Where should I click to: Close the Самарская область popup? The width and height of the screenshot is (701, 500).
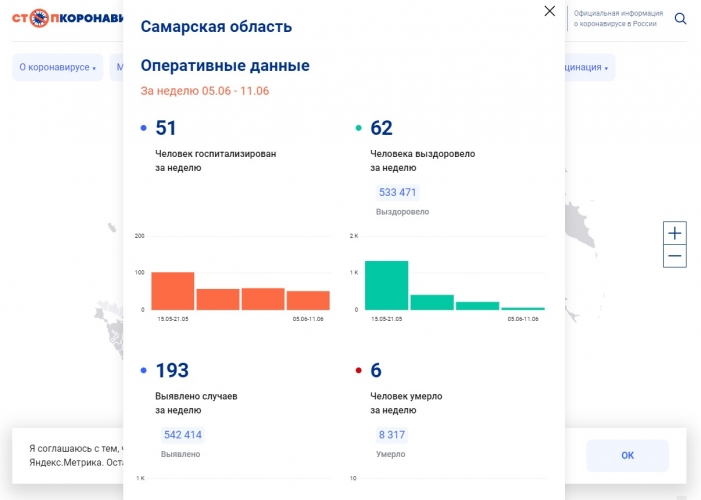549,11
